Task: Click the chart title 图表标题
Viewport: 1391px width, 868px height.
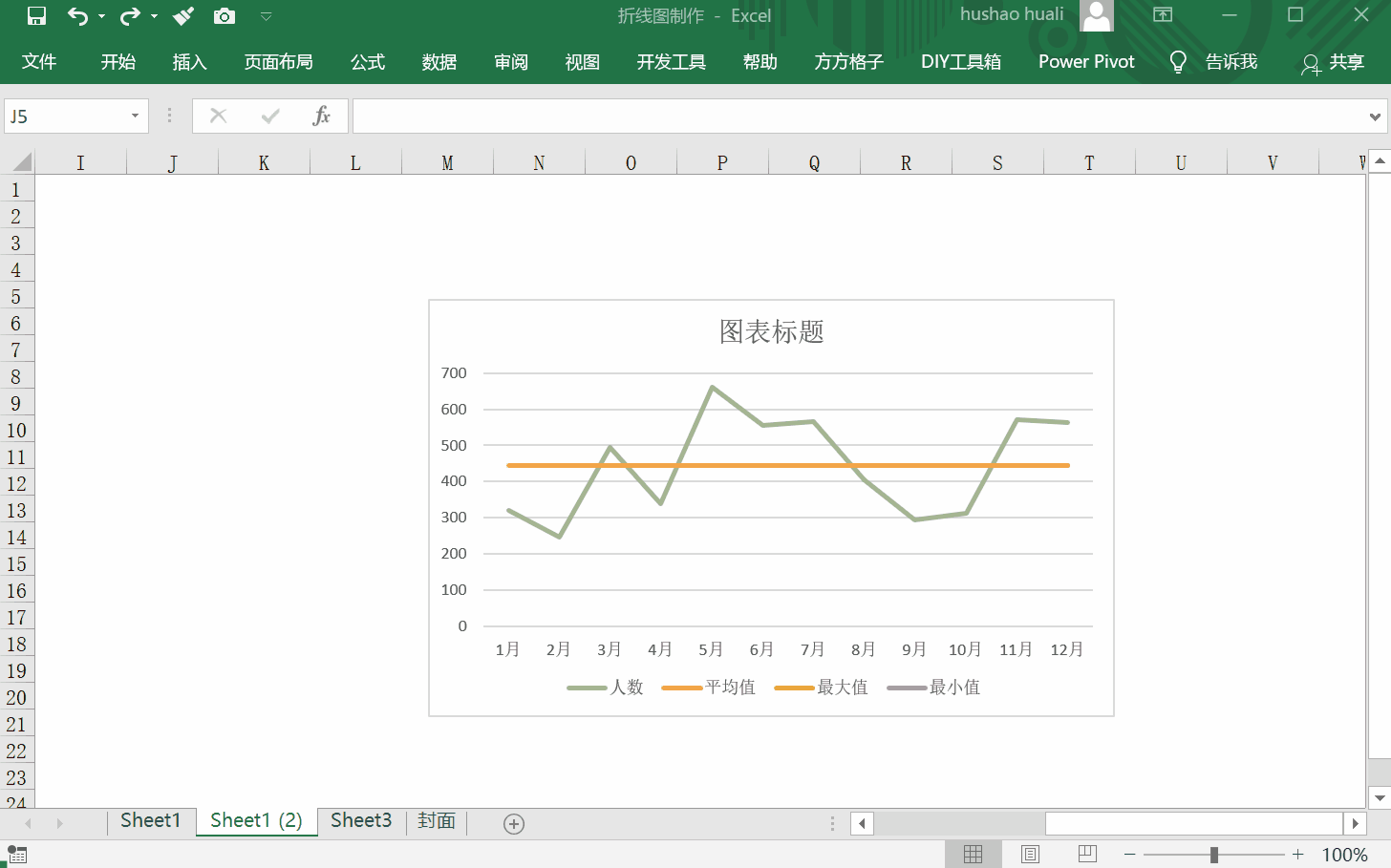Action: click(x=771, y=331)
